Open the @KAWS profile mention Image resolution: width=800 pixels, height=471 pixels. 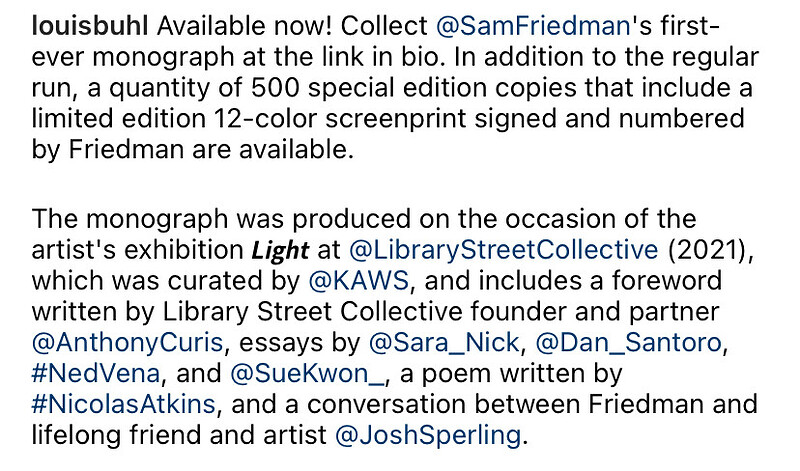point(359,281)
